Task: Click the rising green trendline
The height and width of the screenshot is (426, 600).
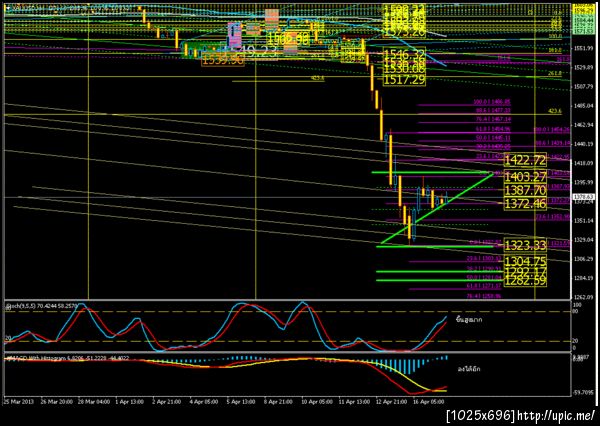Action: click(x=436, y=209)
